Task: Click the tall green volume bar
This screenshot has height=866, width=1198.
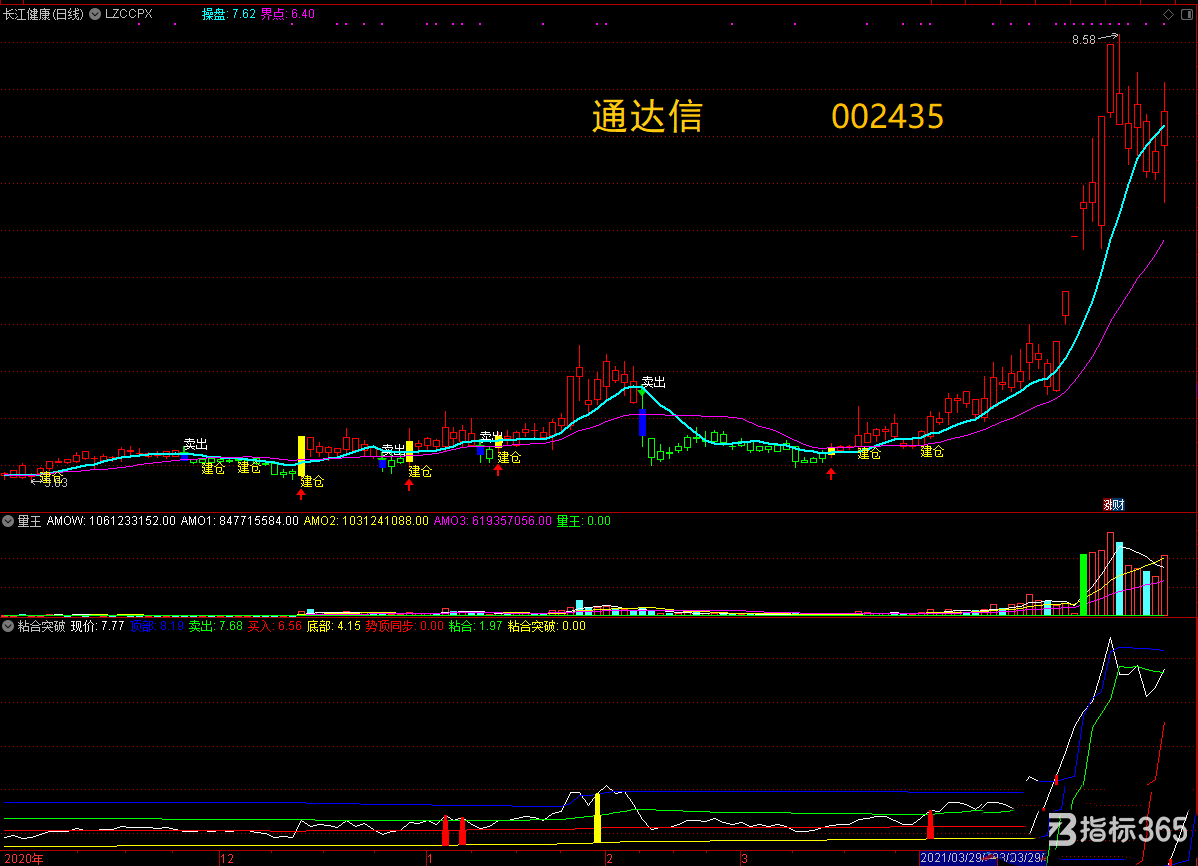Action: coord(1083,585)
